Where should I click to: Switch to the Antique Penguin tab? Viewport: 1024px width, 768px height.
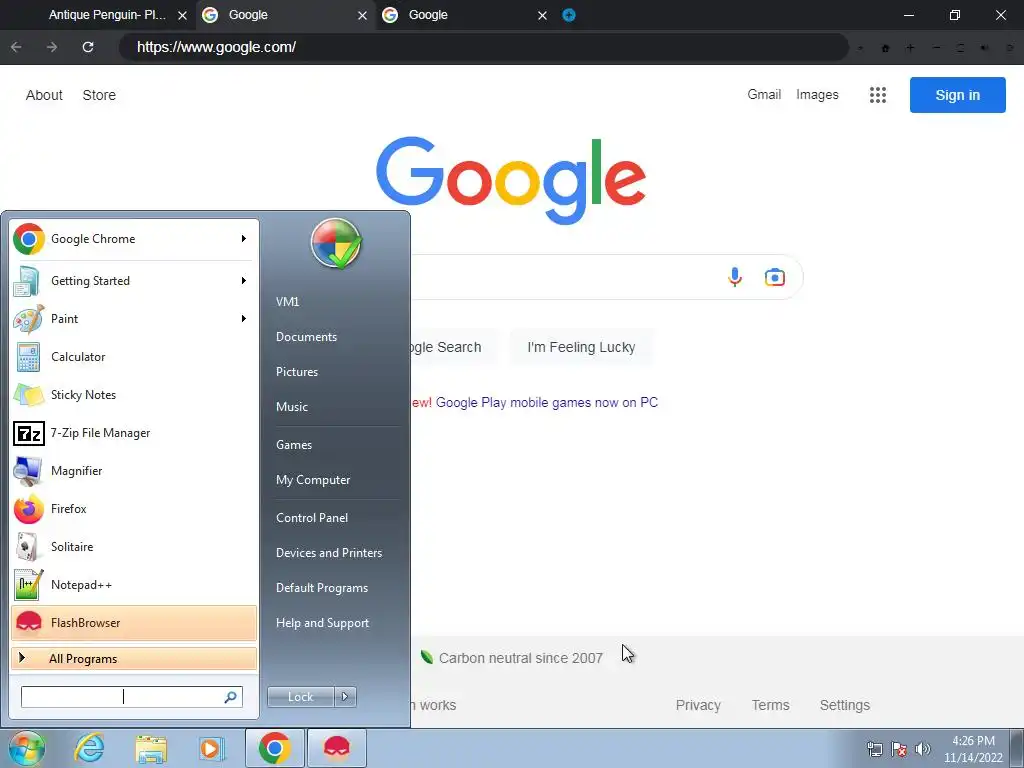[x=98, y=15]
